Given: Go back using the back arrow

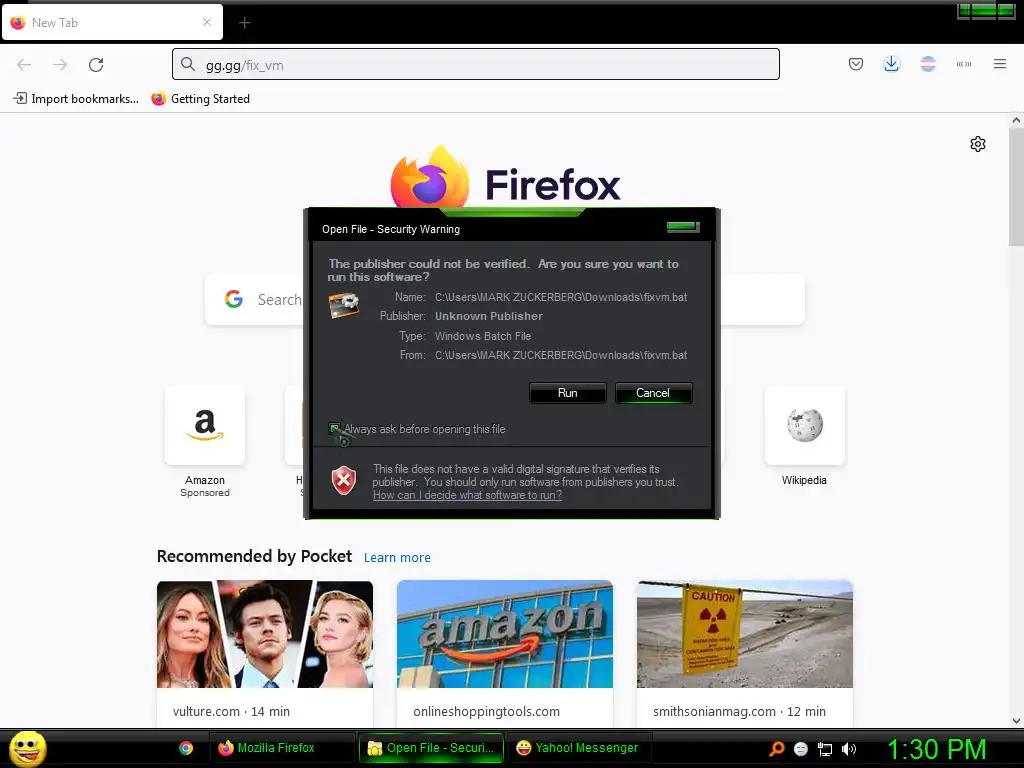Looking at the screenshot, I should click(x=24, y=65).
